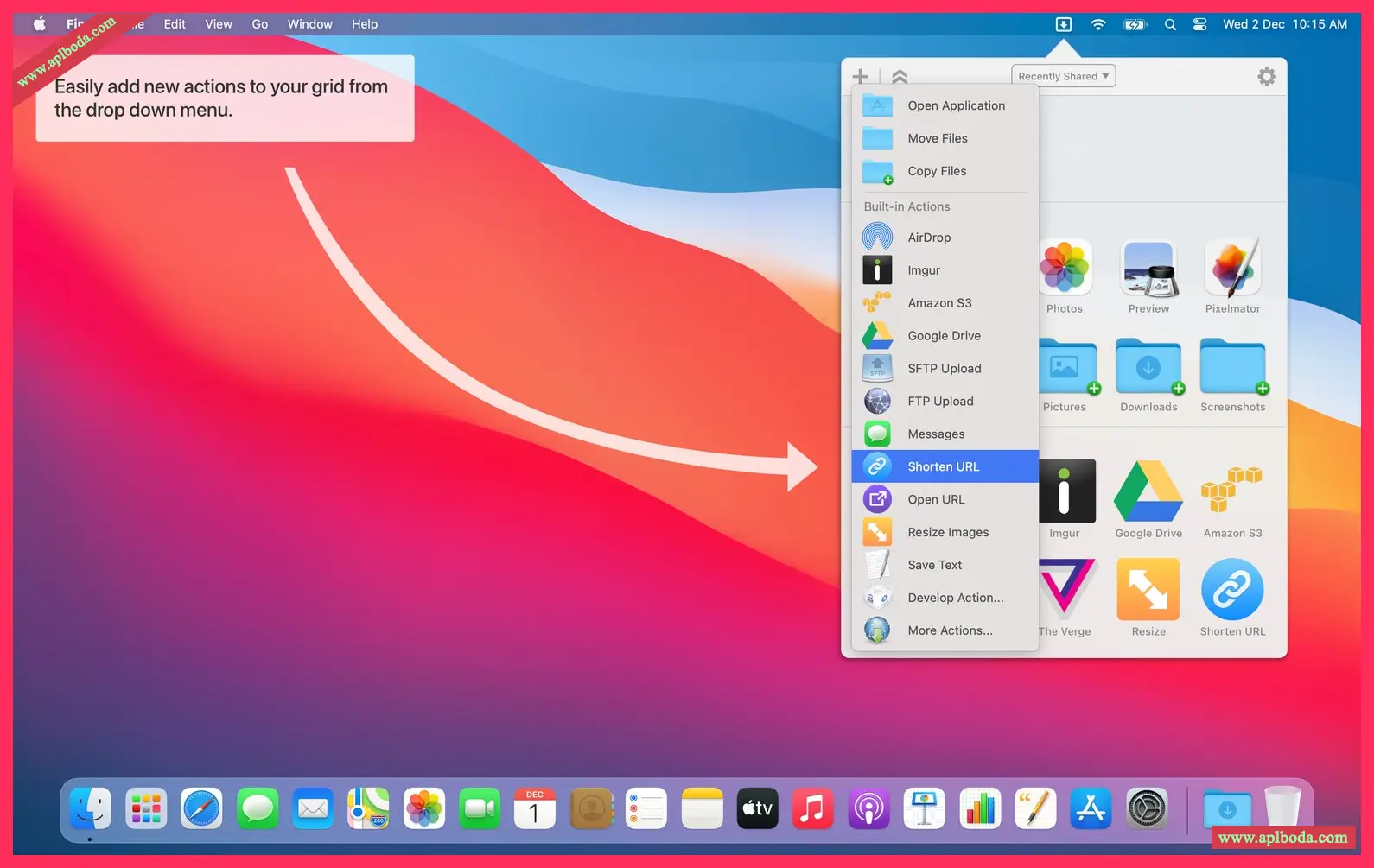Click the plus add-action button
Viewport: 1374px width, 868px height.
[x=860, y=77]
